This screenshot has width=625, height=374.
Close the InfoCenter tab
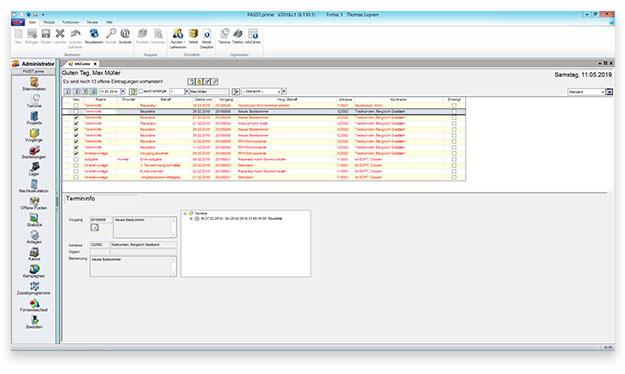(95, 64)
